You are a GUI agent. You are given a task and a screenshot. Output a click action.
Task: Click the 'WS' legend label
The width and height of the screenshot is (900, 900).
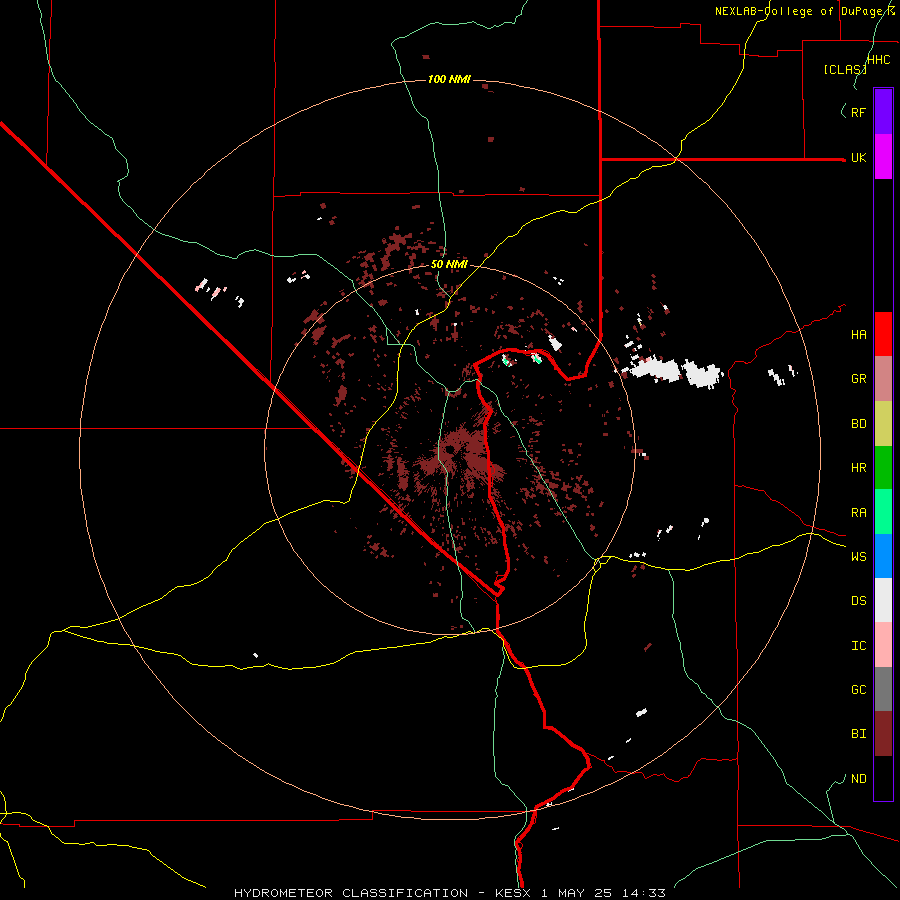click(x=858, y=557)
